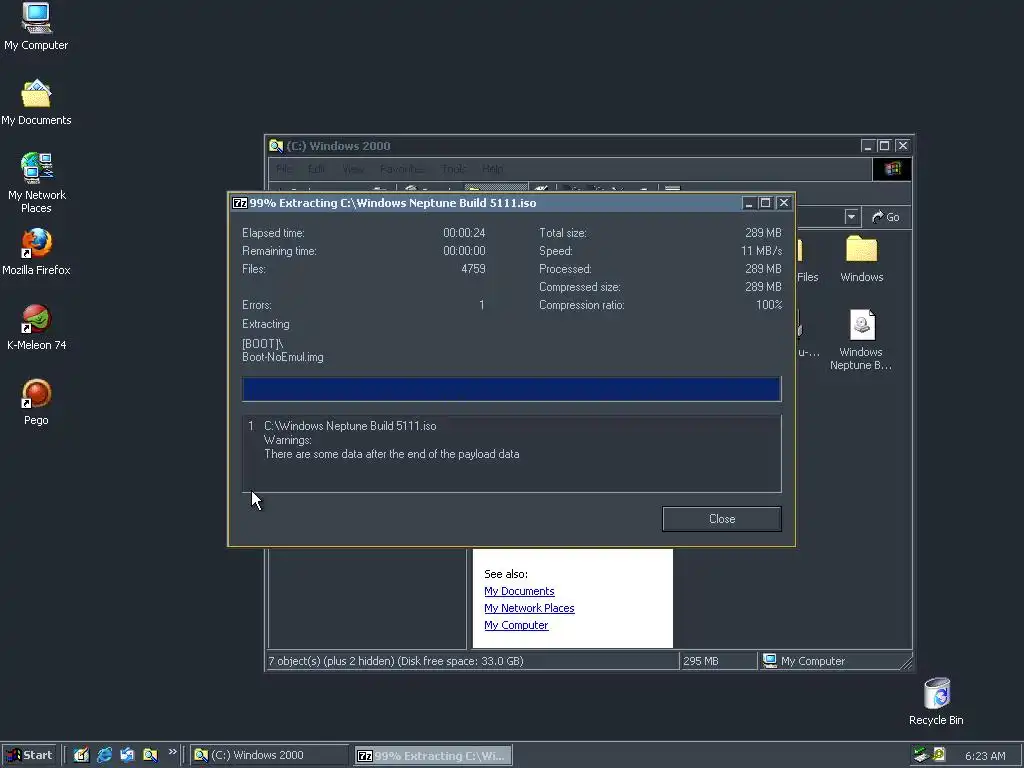Viewport: 1024px width, 768px height.
Task: Open the Recycle Bin icon
Action: pos(936,701)
